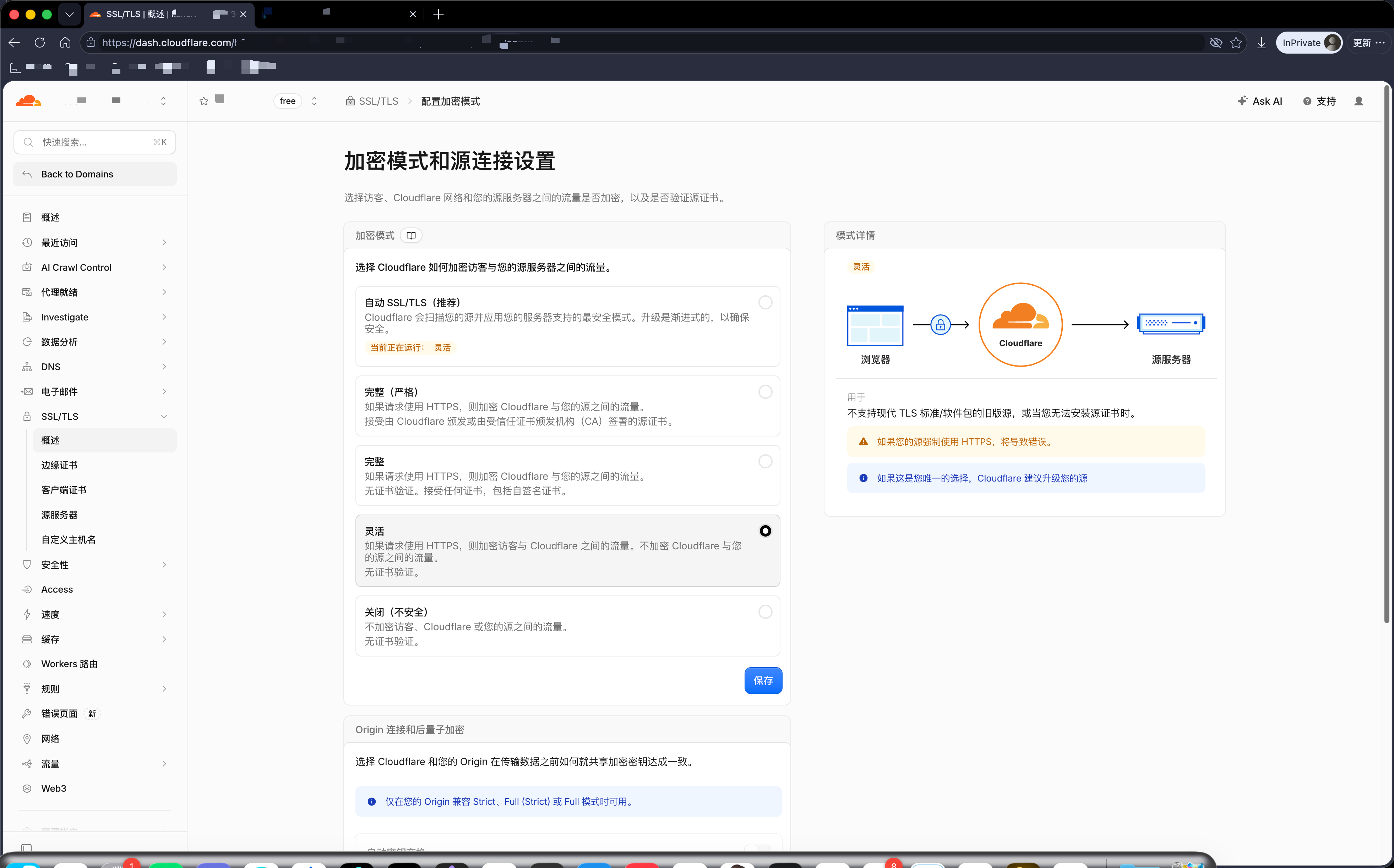Open account switcher chevron beside Cloudflare logo

point(163,101)
